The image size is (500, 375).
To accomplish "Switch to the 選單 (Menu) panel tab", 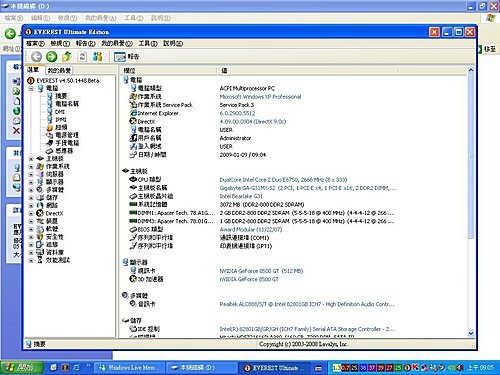I will click(x=34, y=70).
